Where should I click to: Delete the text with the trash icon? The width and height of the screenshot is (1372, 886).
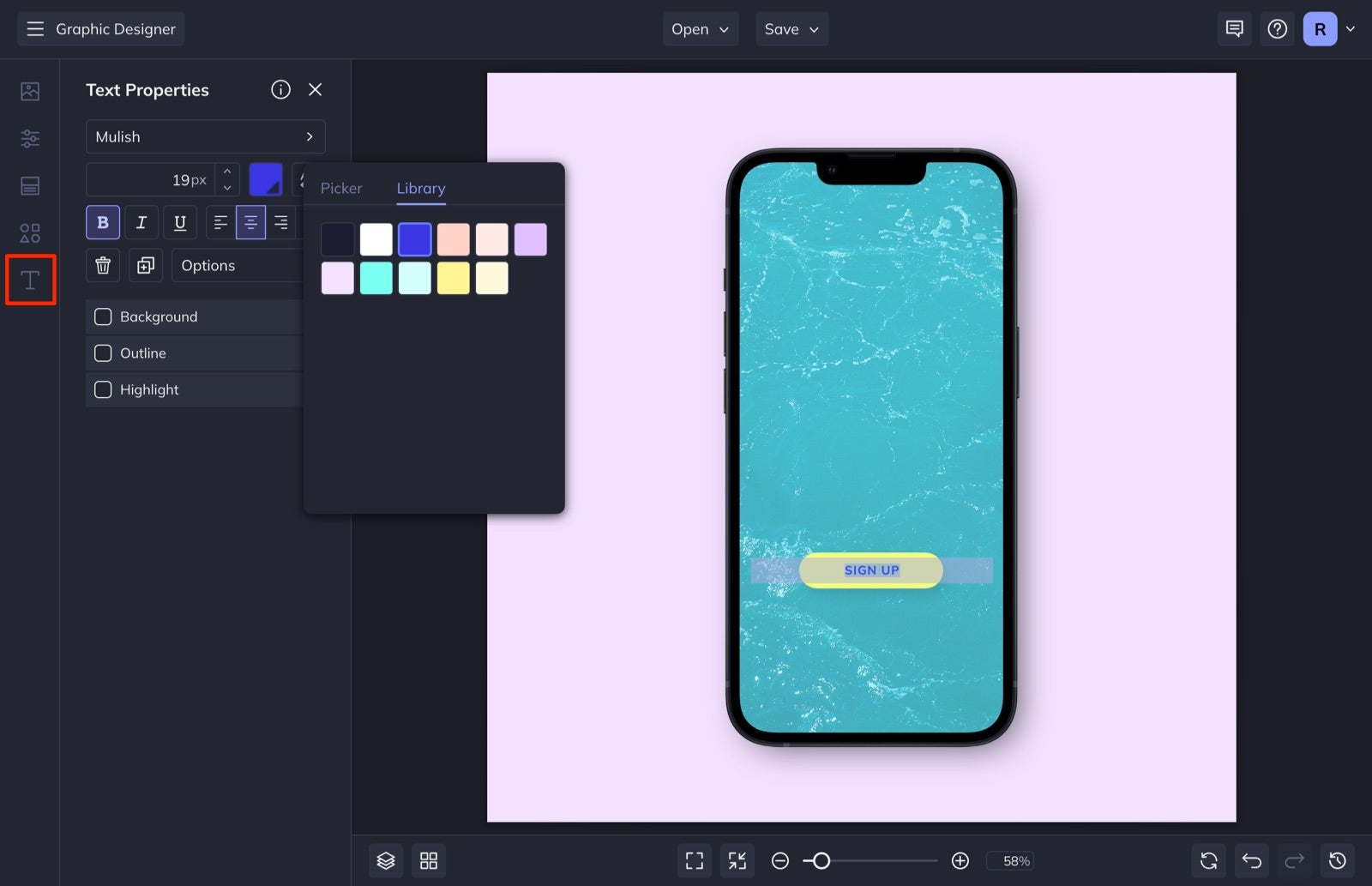102,265
